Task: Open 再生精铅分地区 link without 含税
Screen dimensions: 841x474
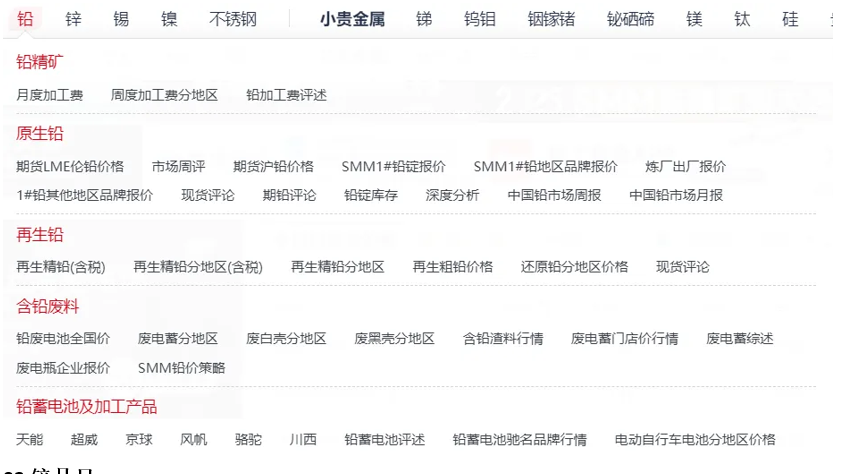Action: pos(337,267)
